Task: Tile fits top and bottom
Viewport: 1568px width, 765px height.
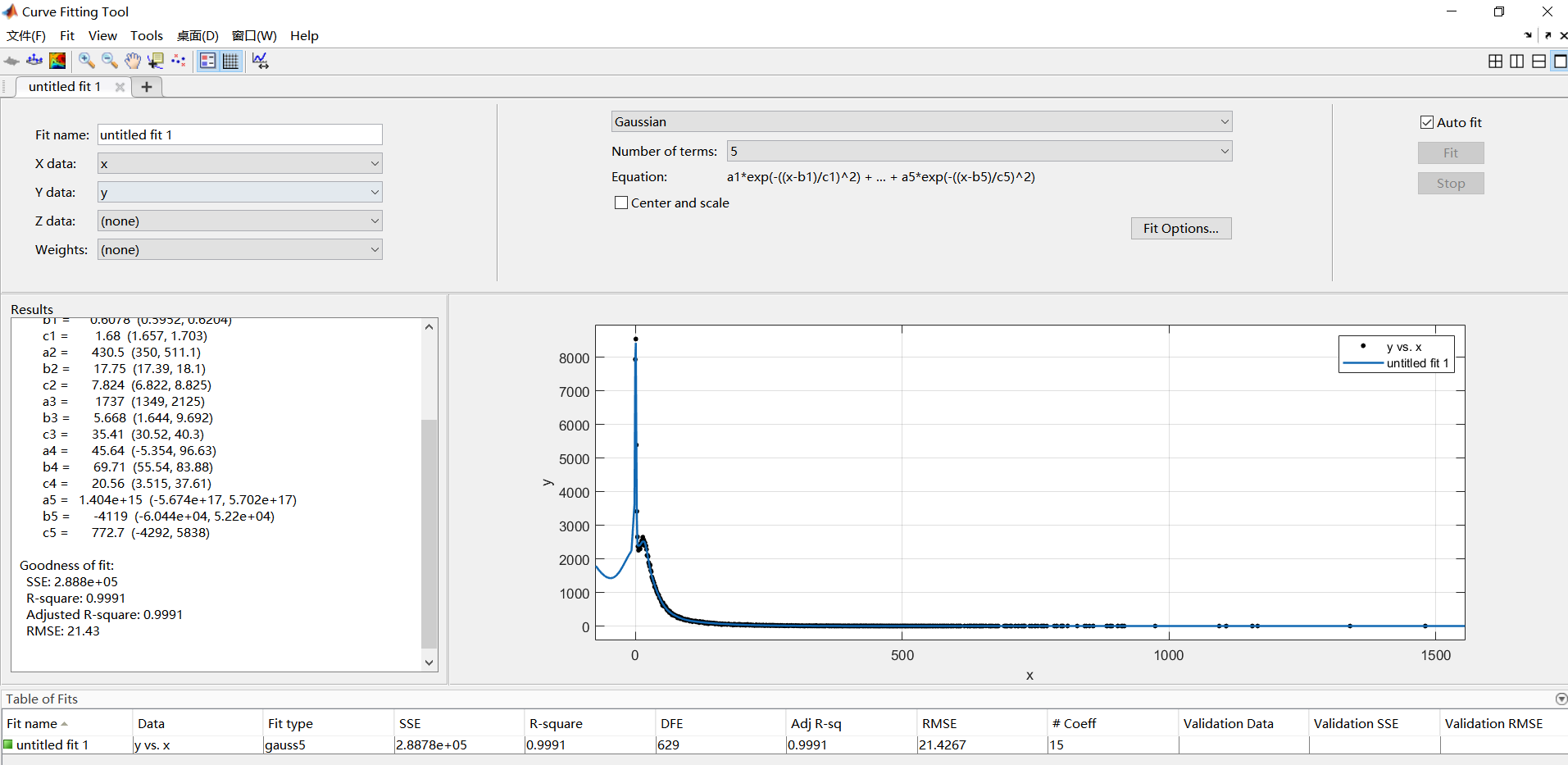Action: (x=1539, y=61)
